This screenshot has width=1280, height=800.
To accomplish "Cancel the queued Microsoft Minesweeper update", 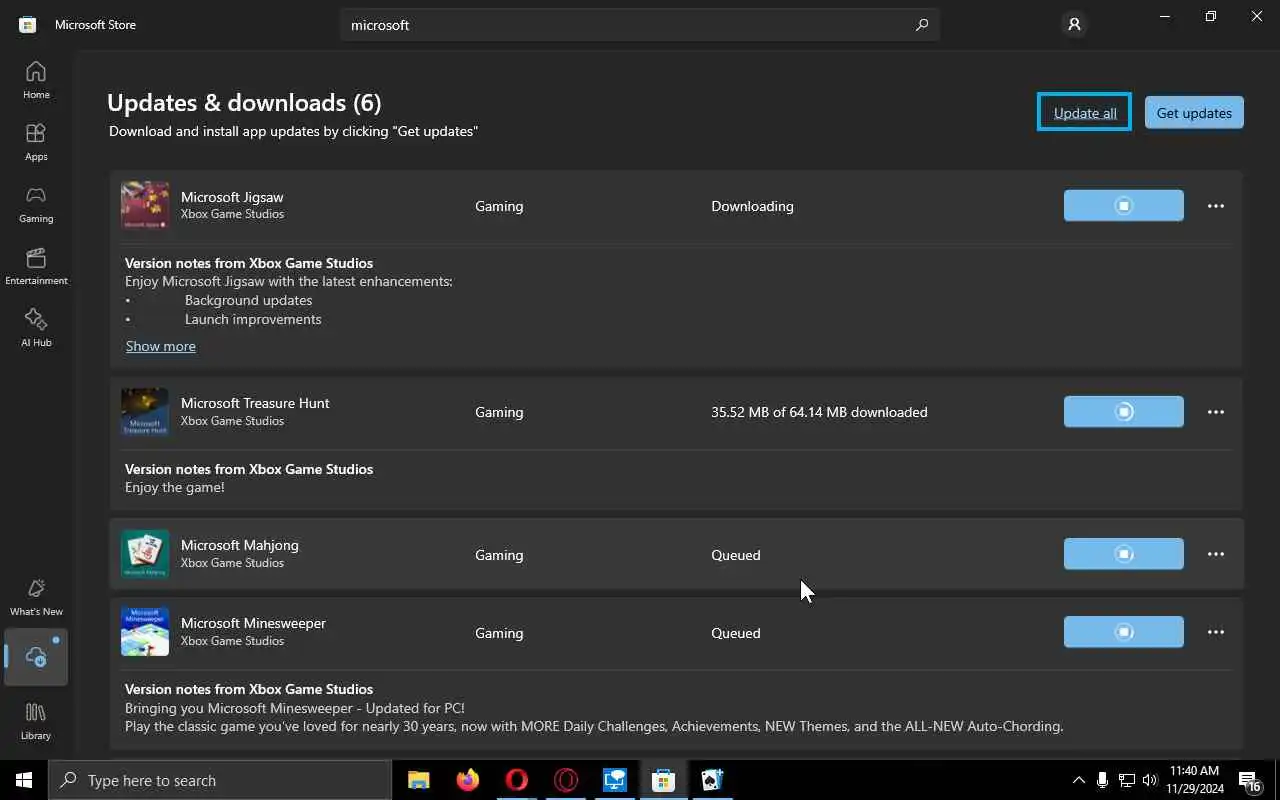I will pyautogui.click(x=1124, y=632).
